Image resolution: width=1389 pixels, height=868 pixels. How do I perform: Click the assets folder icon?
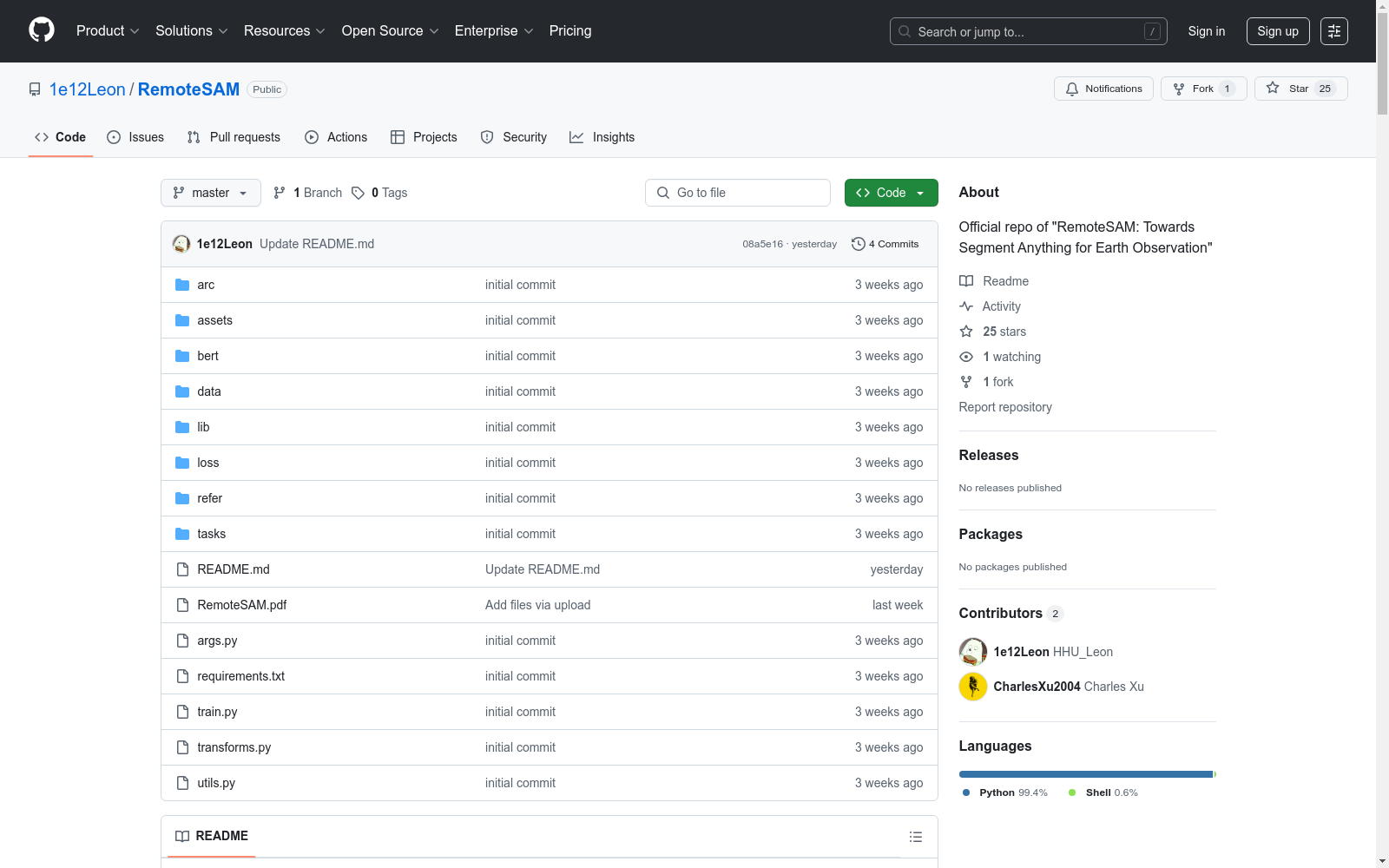click(182, 320)
